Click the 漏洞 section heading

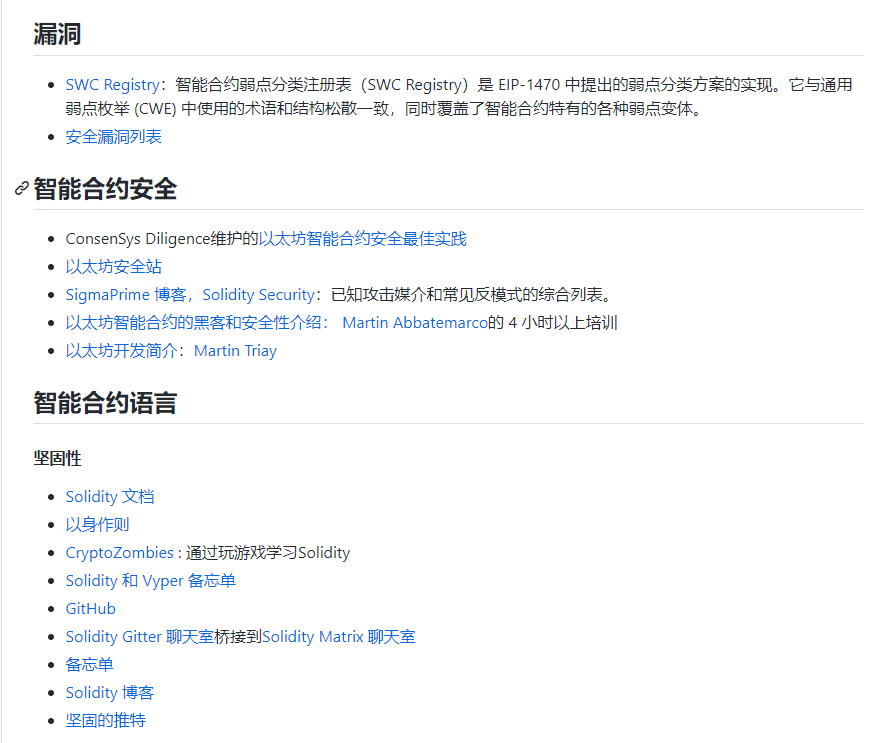pos(57,34)
